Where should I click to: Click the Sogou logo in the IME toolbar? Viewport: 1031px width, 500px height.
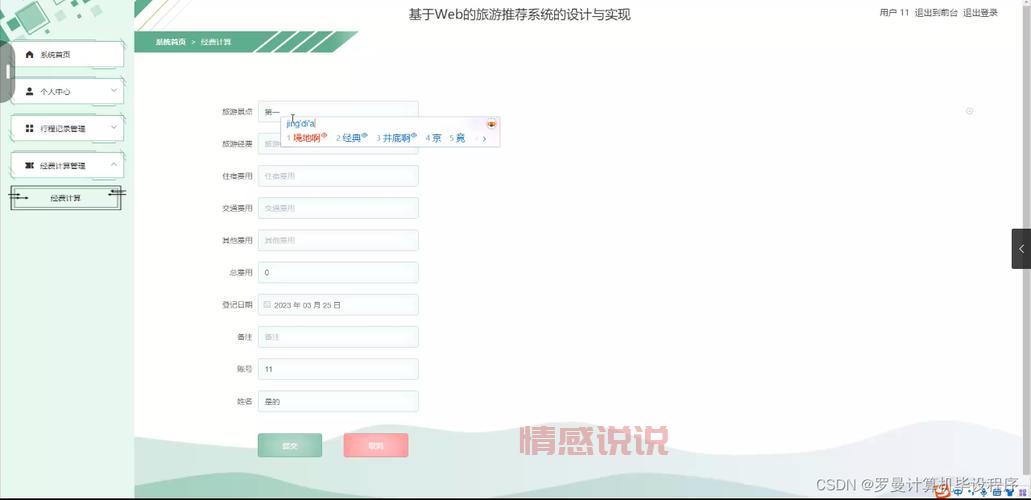942,491
